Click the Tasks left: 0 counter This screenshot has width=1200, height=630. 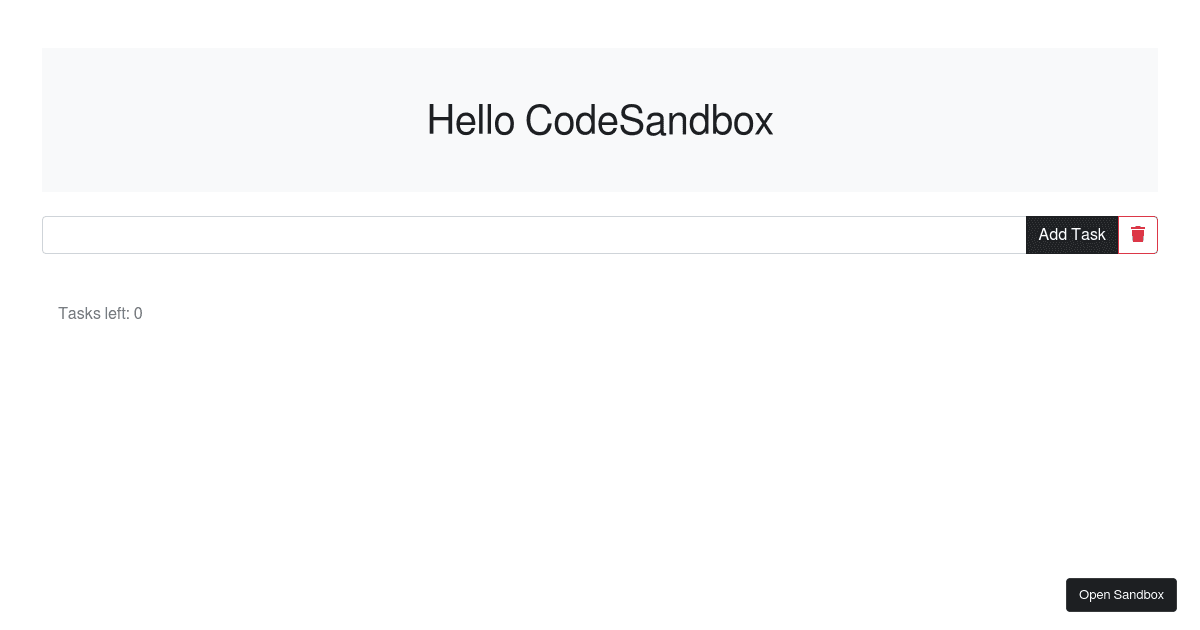[x=100, y=313]
